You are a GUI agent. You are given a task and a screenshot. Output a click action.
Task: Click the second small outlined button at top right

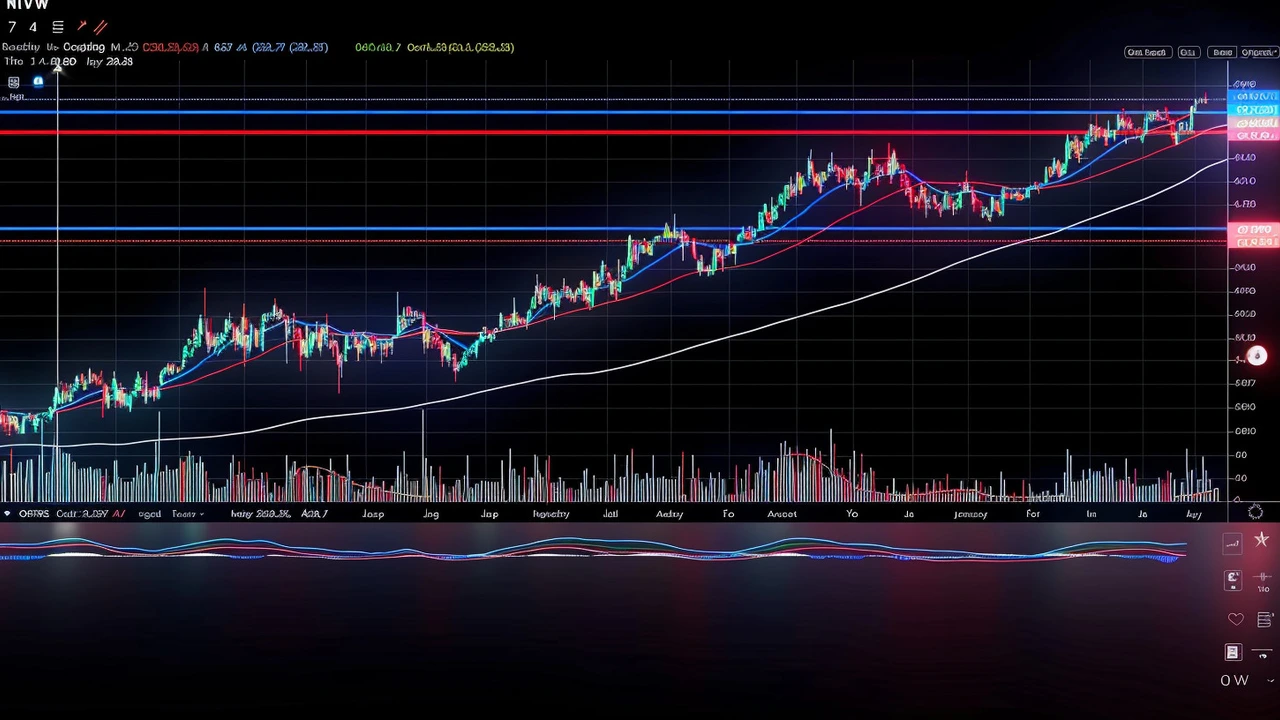[x=1188, y=52]
